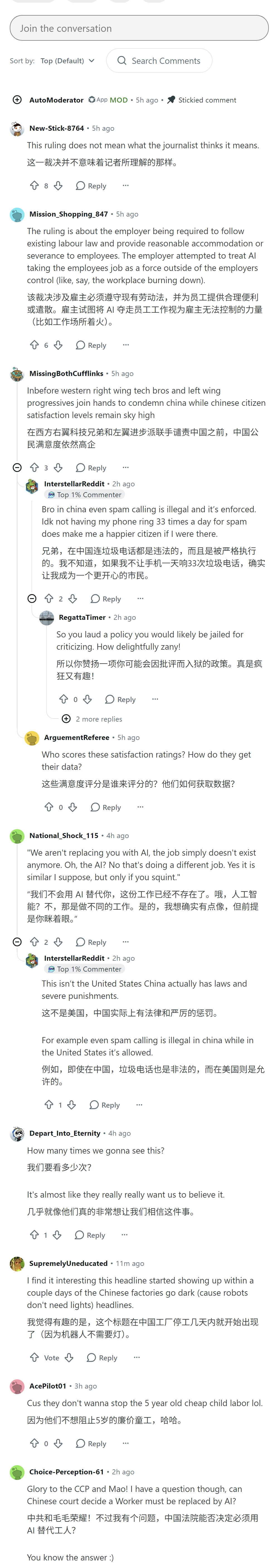Viewport: 273px width, 1568px height.
Task: Open the Top (Default) sort dropdown
Action: (x=67, y=61)
